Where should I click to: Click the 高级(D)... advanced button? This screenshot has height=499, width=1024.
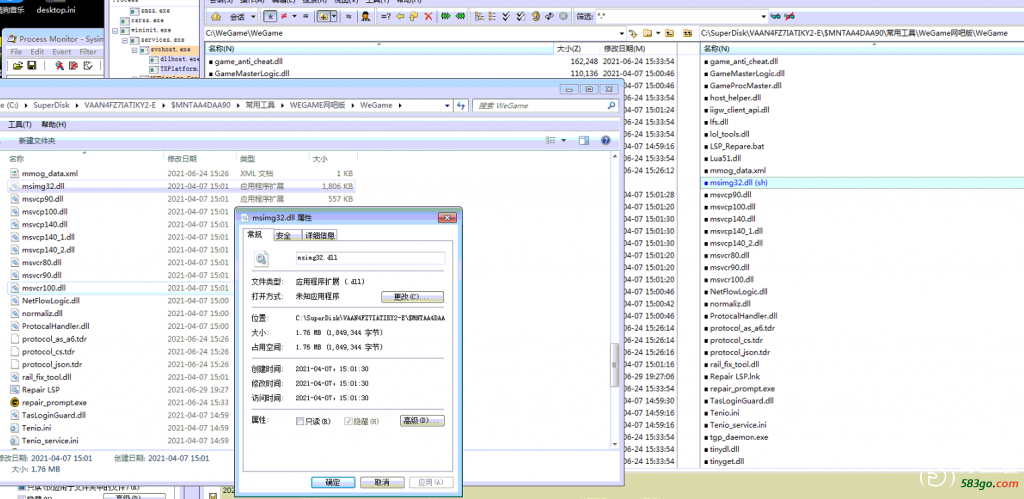pyautogui.click(x=422, y=421)
